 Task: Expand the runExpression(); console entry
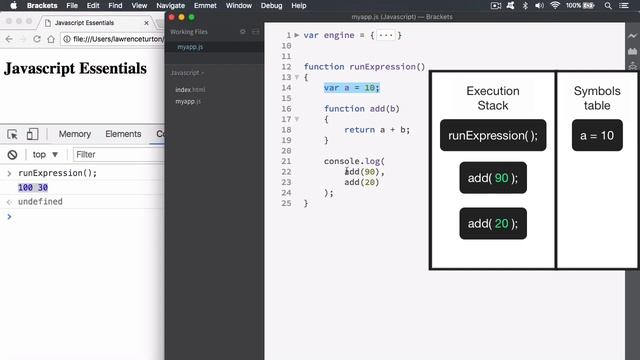coord(9,173)
